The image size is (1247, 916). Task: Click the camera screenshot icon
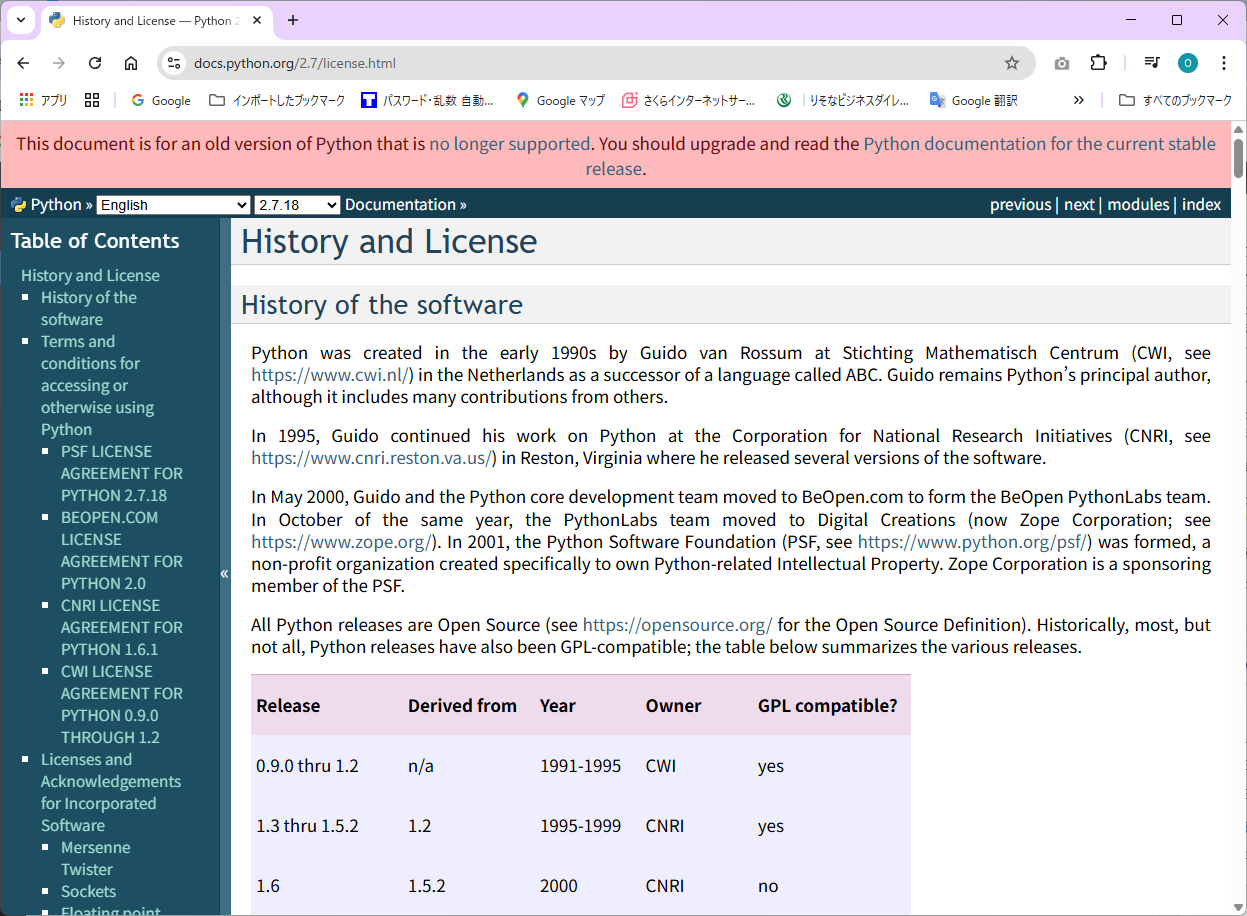(x=1061, y=63)
